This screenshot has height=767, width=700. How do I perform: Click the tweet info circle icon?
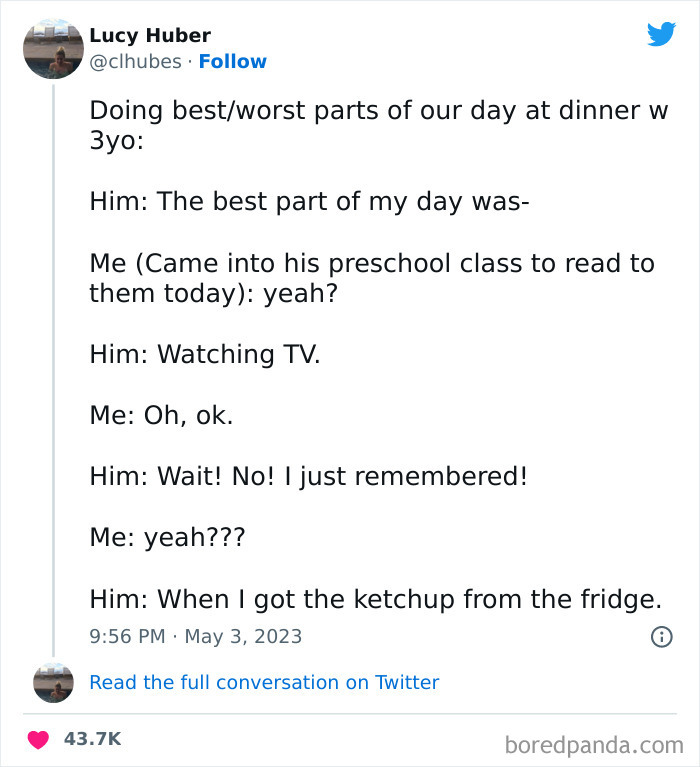point(661,636)
